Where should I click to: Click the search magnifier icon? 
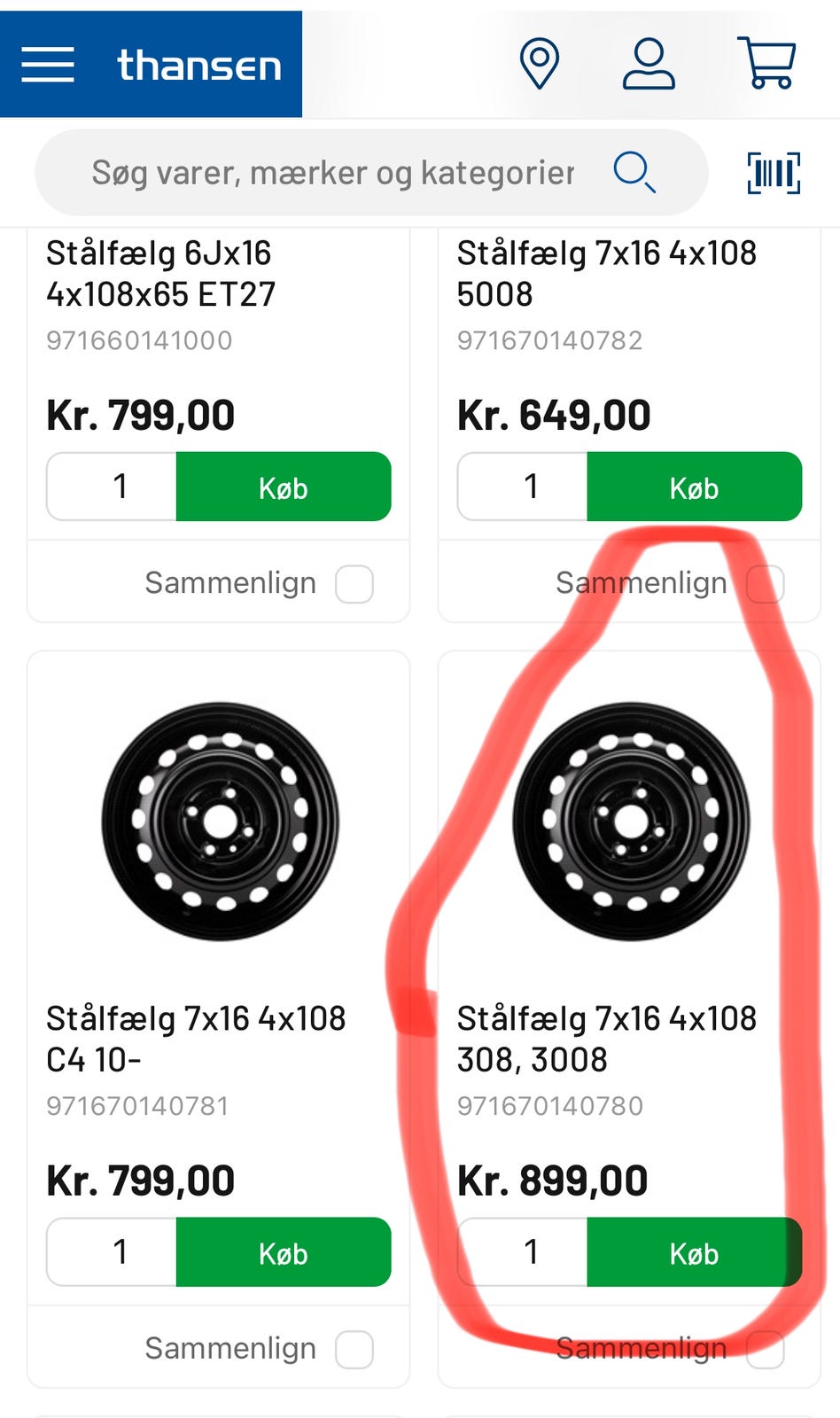(634, 172)
